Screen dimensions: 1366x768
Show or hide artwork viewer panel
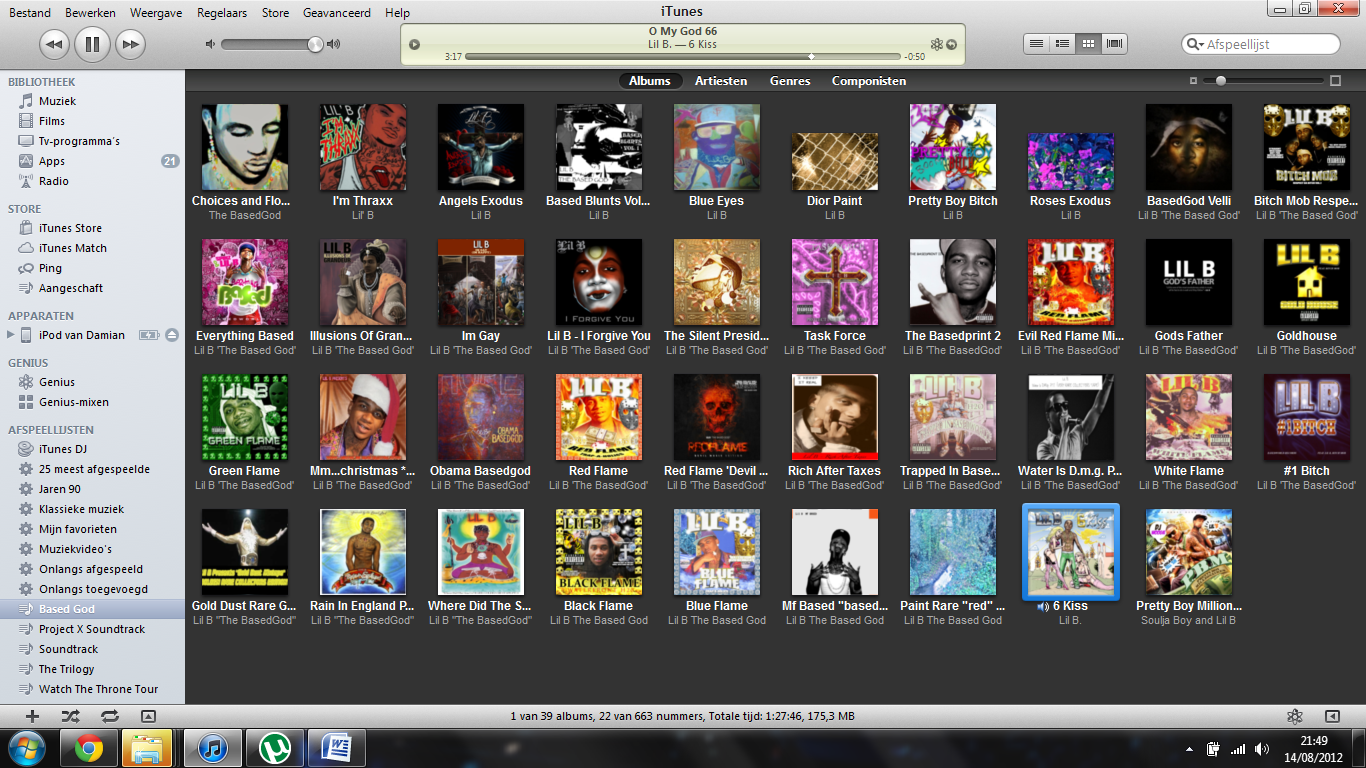[x=148, y=716]
